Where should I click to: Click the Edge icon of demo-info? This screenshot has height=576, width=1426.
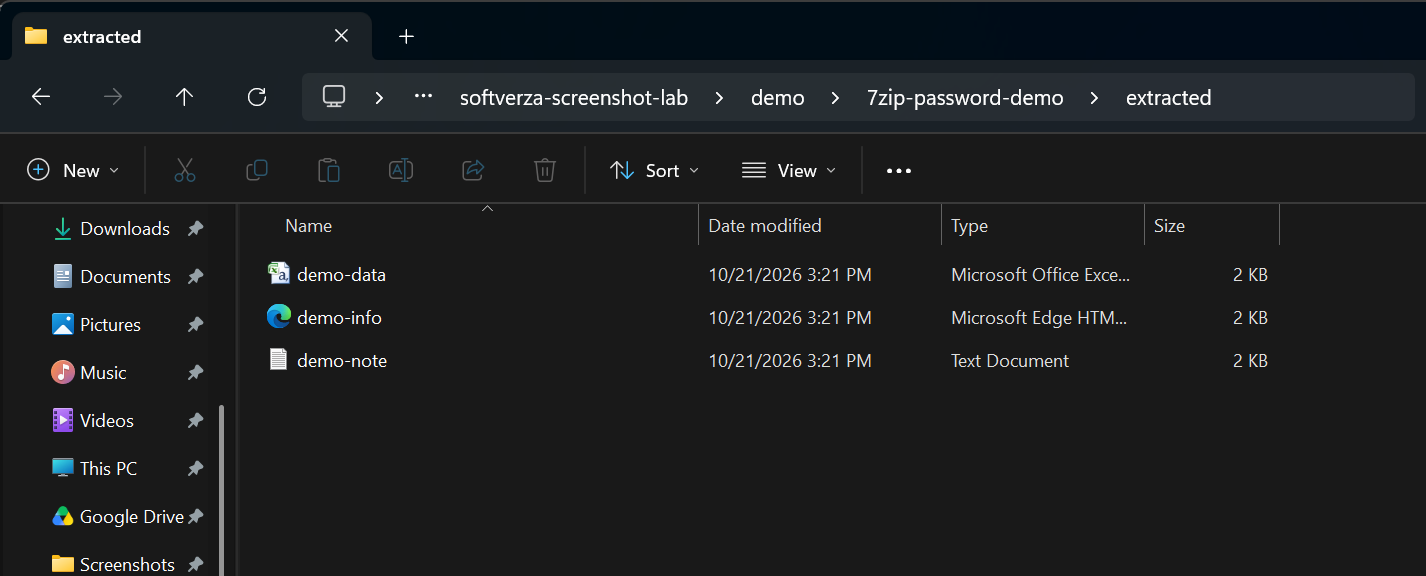coord(279,317)
